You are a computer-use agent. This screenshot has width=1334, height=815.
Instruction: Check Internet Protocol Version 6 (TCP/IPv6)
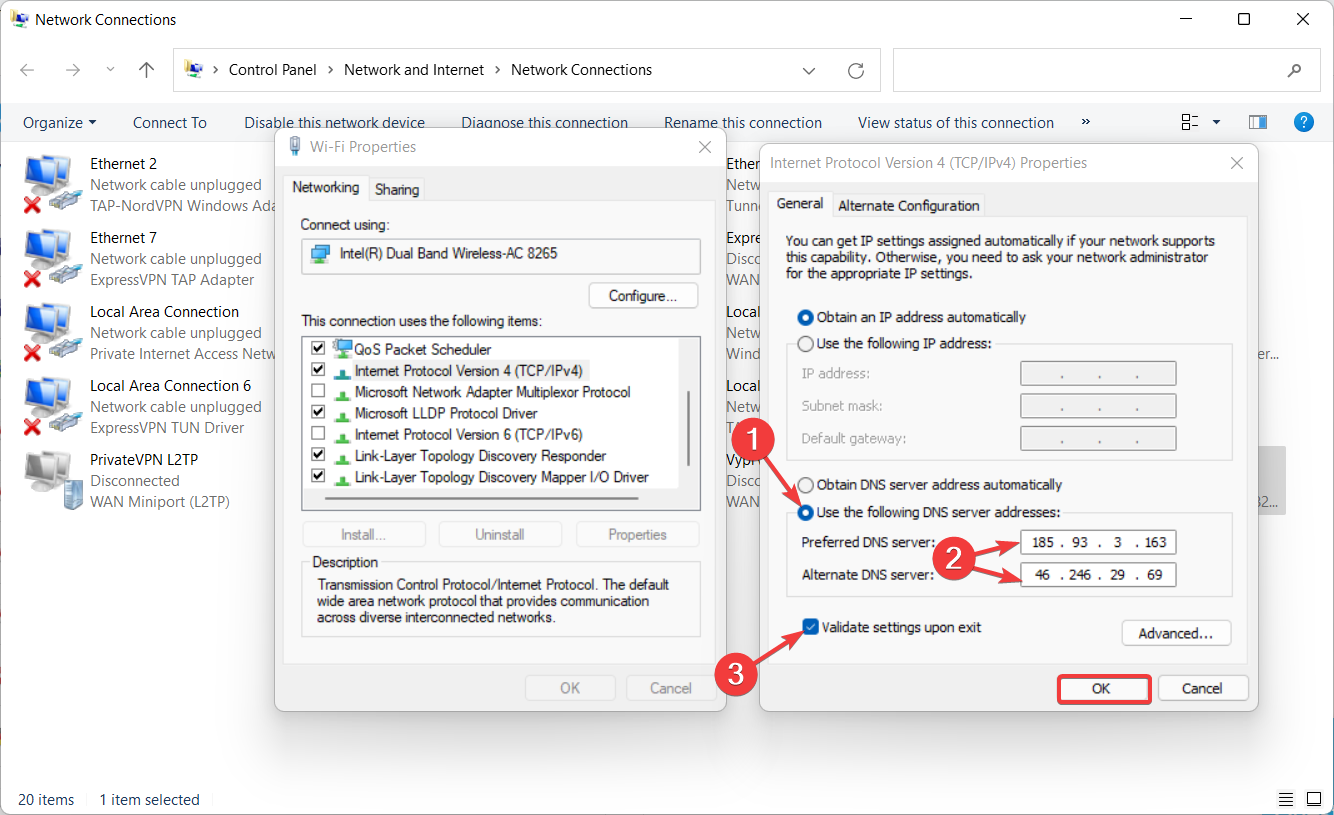coord(318,434)
